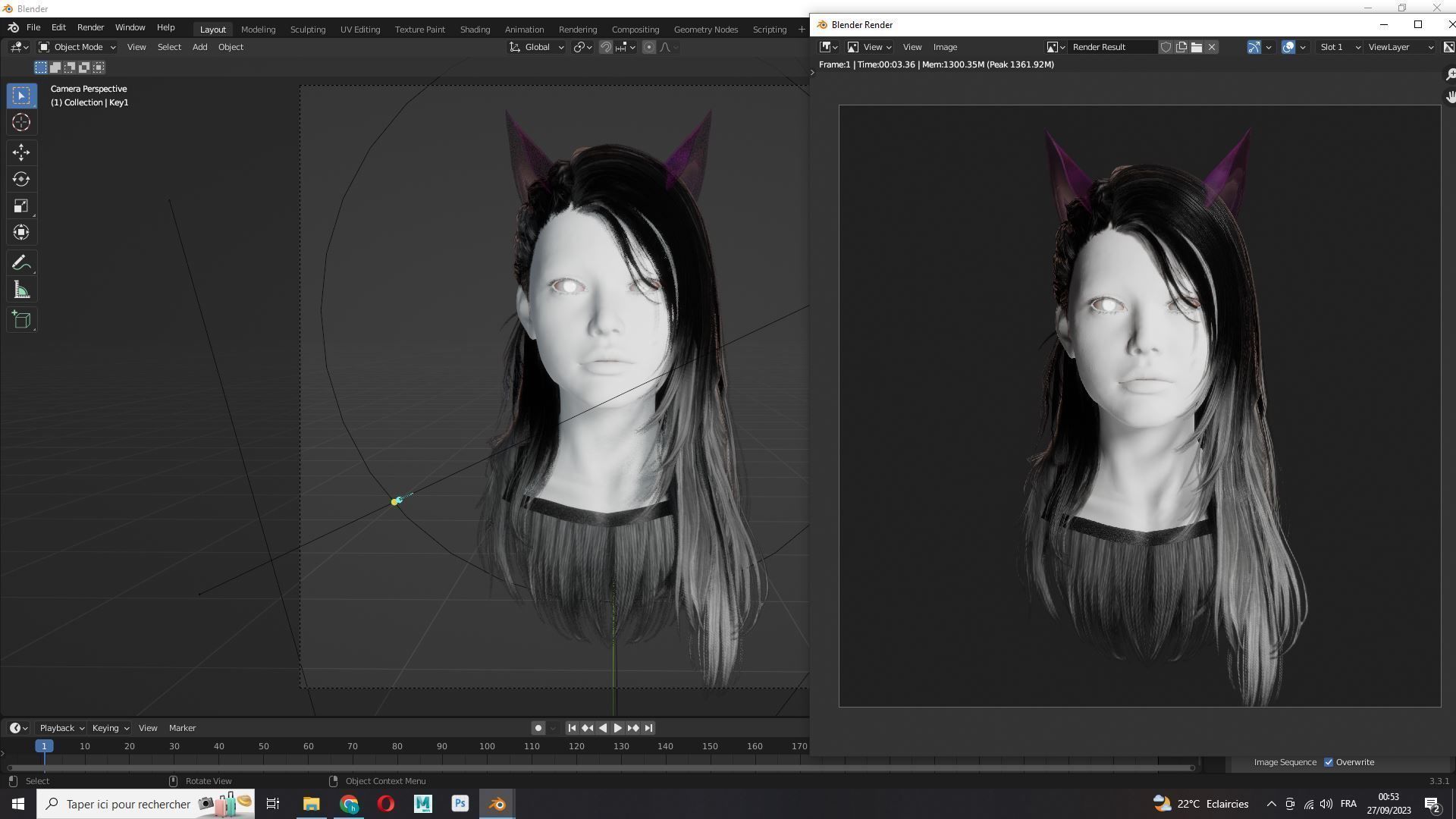Select the Measure ruler tool

21,290
